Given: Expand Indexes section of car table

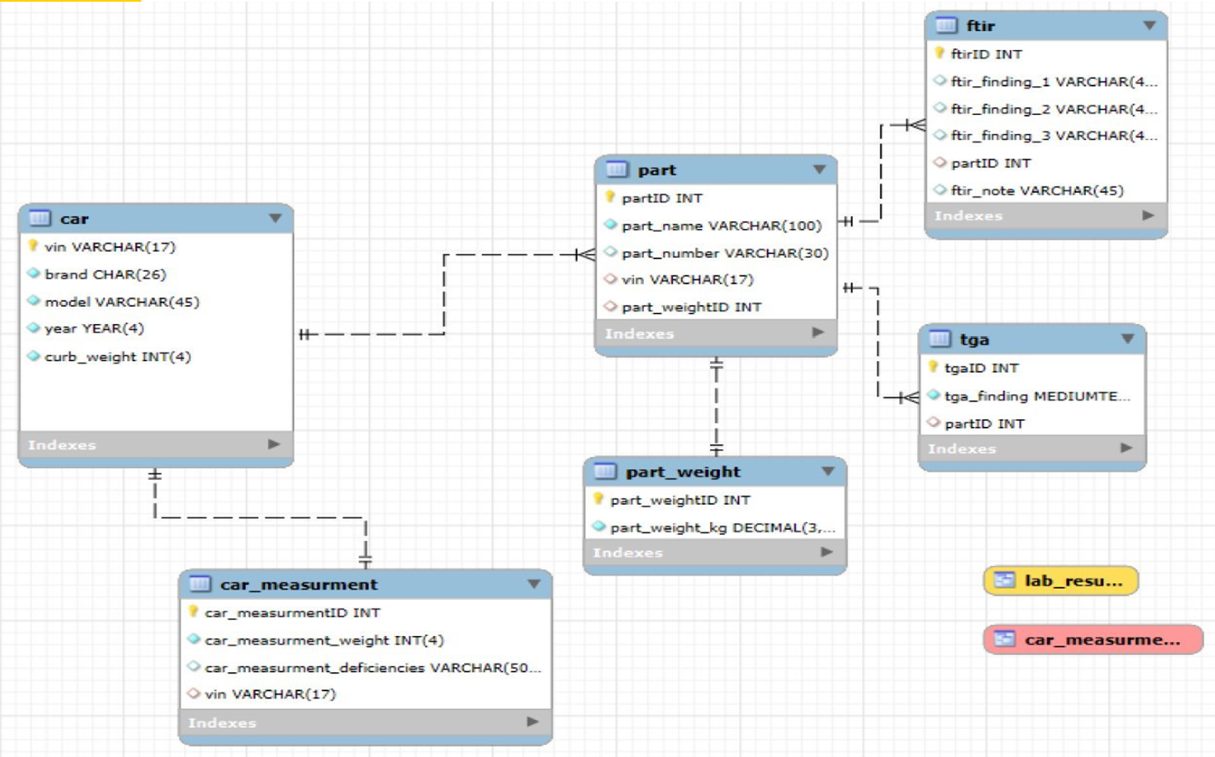Looking at the screenshot, I should 274,444.
